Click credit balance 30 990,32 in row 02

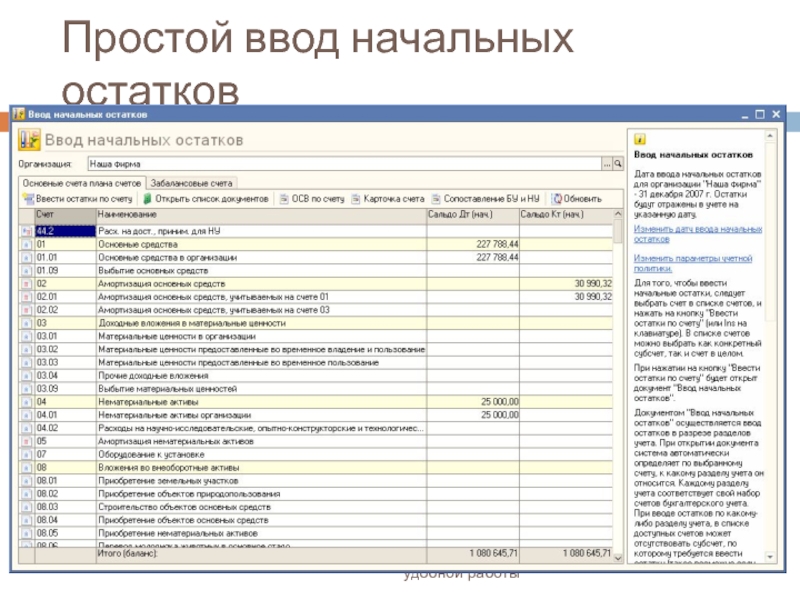(x=593, y=284)
